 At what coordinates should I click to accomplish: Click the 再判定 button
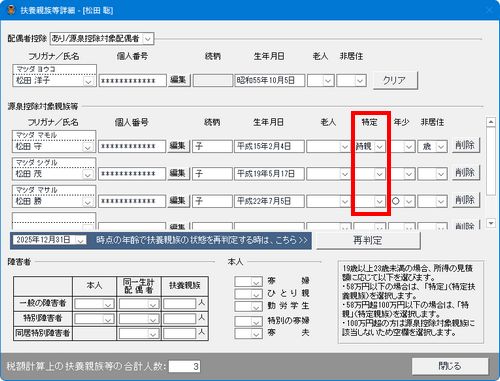tap(368, 240)
